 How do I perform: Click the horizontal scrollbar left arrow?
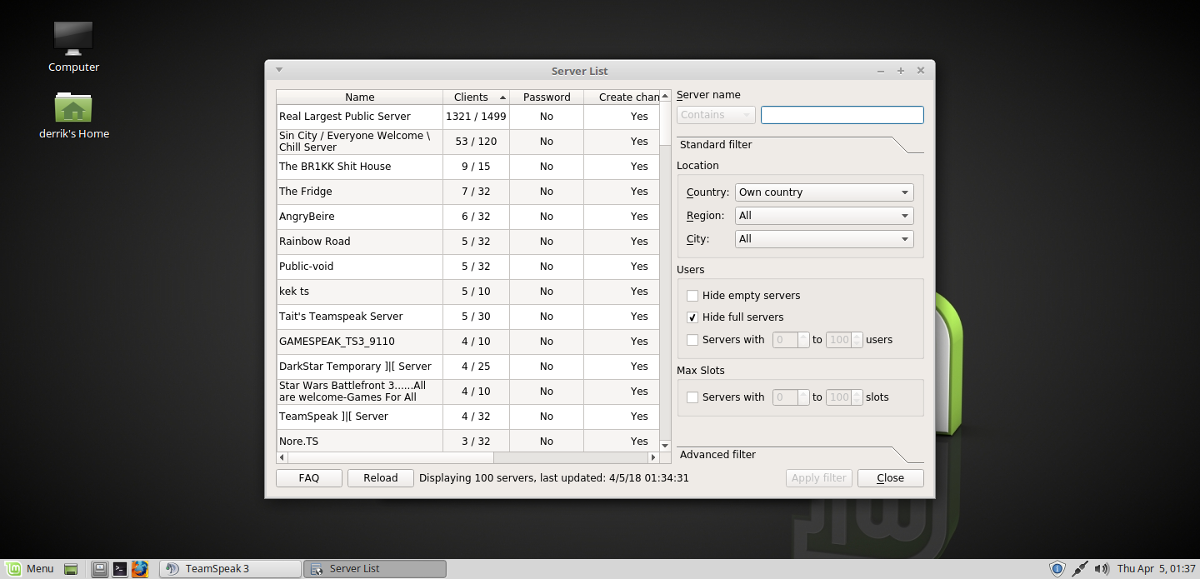coord(283,457)
